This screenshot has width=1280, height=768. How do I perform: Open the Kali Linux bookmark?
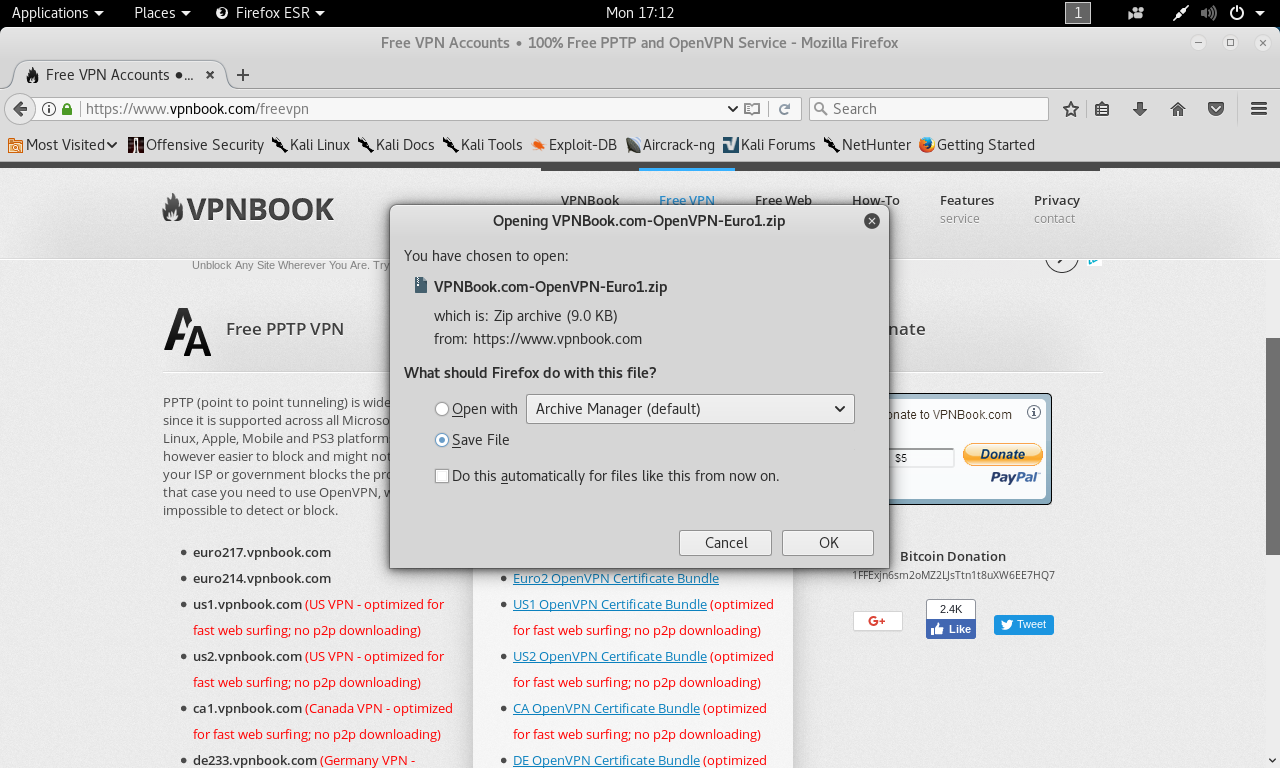(310, 145)
